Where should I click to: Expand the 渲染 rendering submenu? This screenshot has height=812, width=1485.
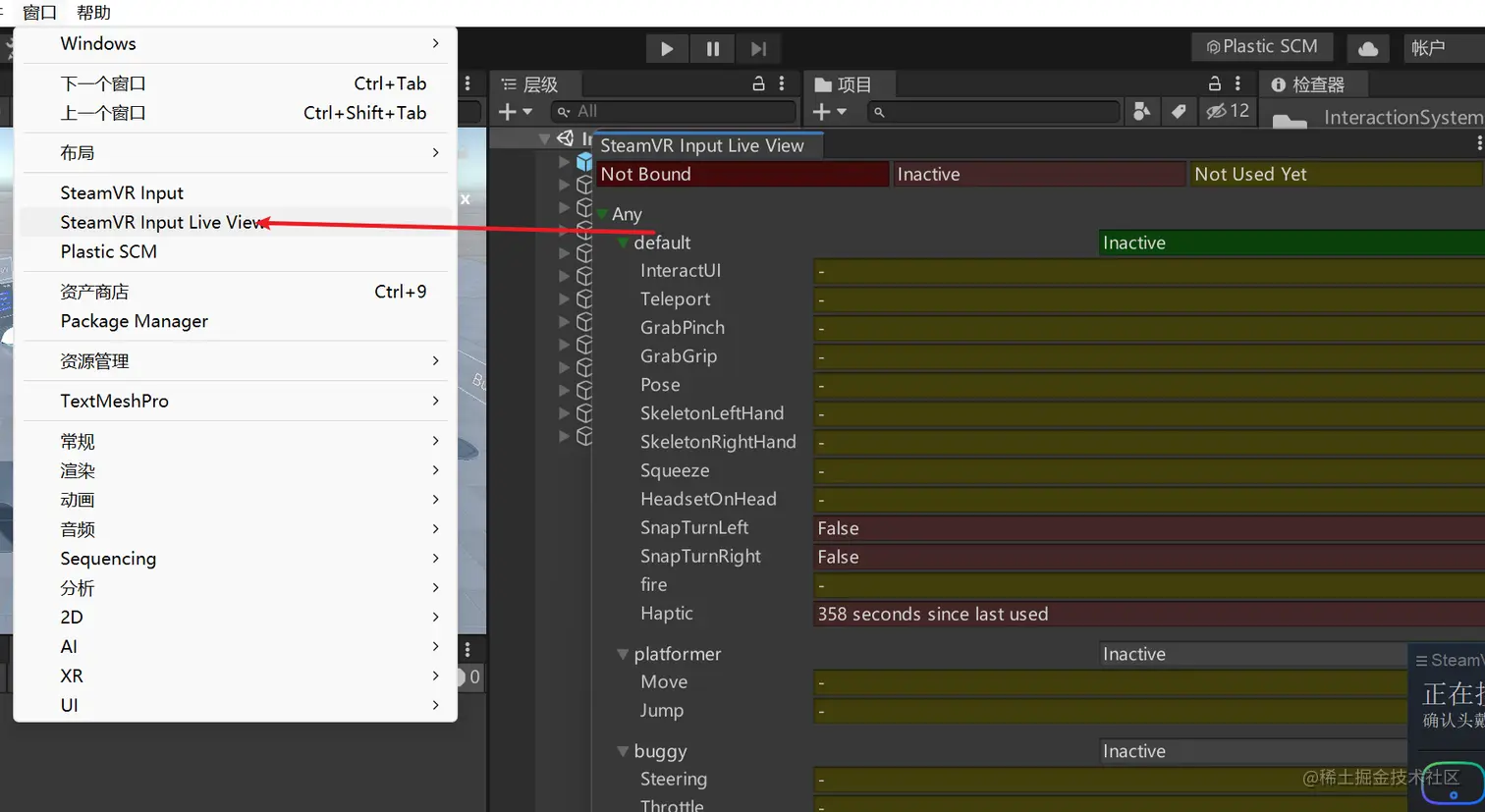click(236, 470)
